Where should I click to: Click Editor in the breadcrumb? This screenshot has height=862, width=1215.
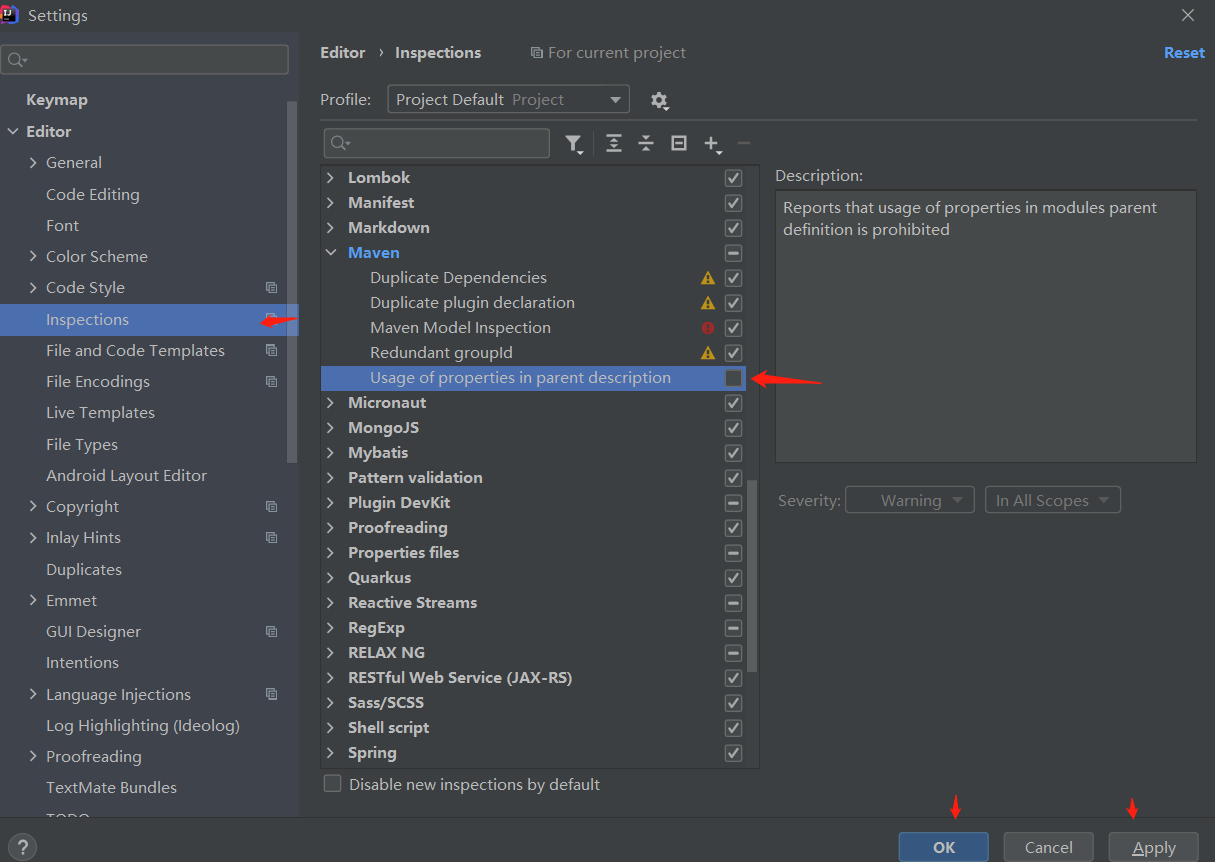point(343,53)
